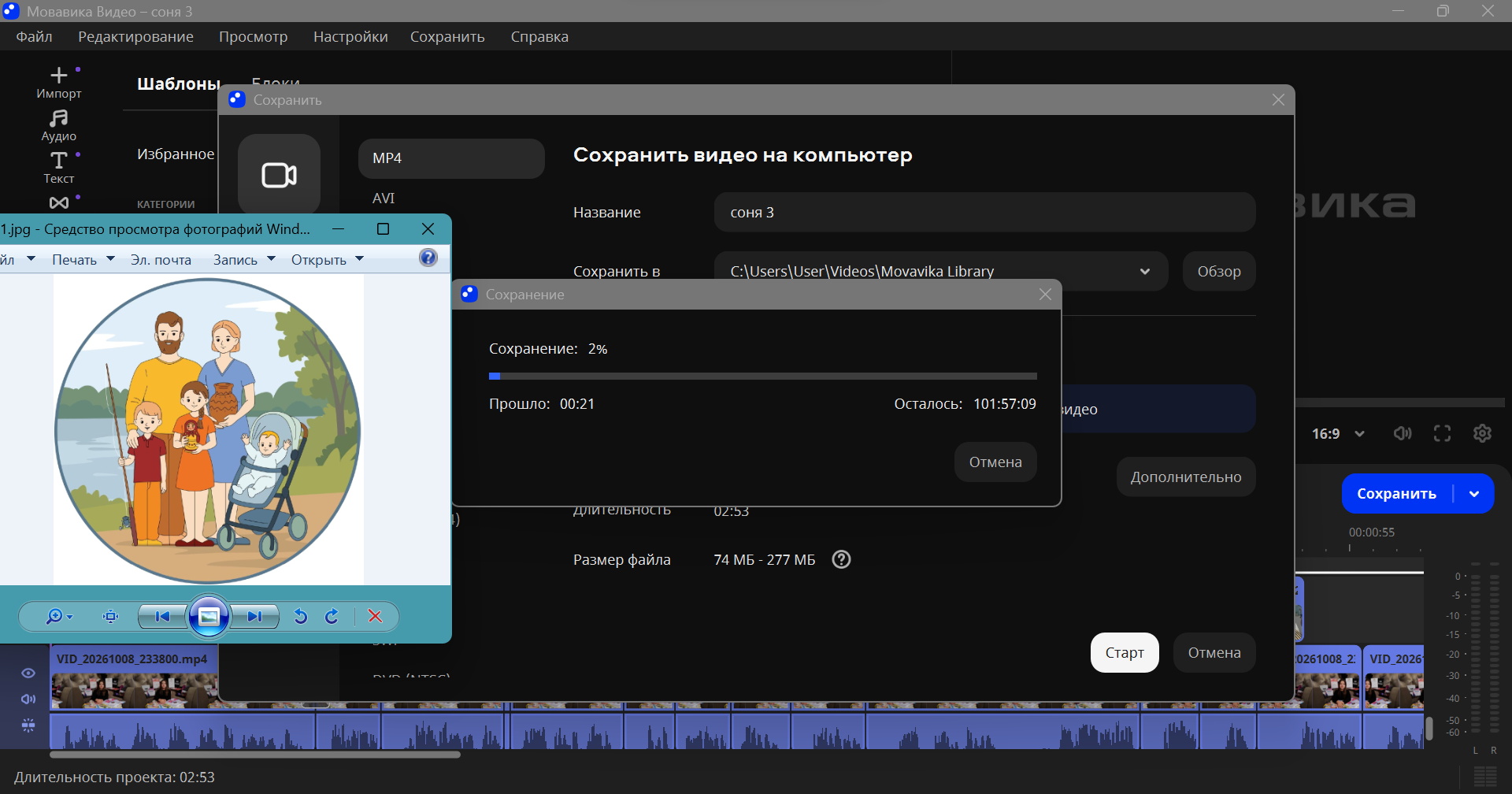
Task: Go to previous photo in Photo Viewer
Action: click(162, 617)
